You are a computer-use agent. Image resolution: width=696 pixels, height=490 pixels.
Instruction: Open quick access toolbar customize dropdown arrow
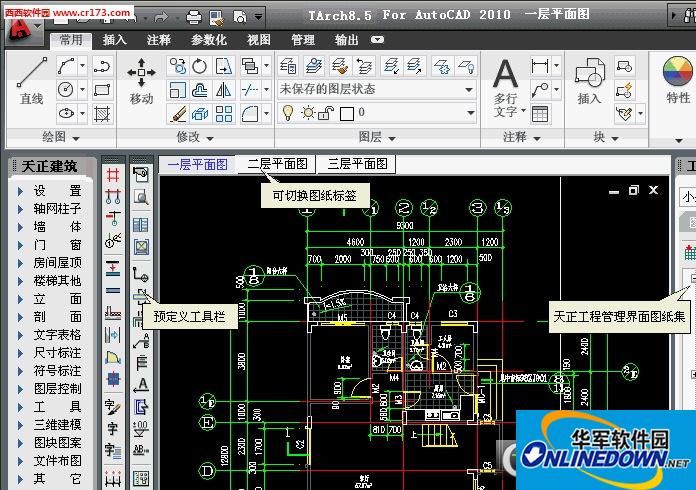[258, 17]
